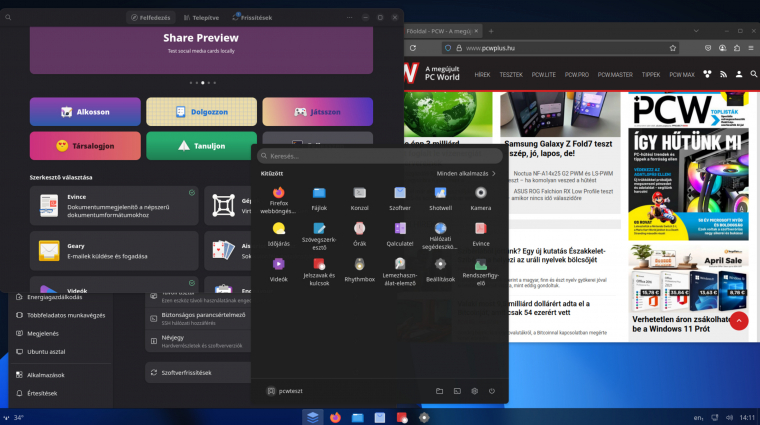The image size is (760, 425).
Task: Open the Tanuljon category in Software
Action: tap(202, 146)
